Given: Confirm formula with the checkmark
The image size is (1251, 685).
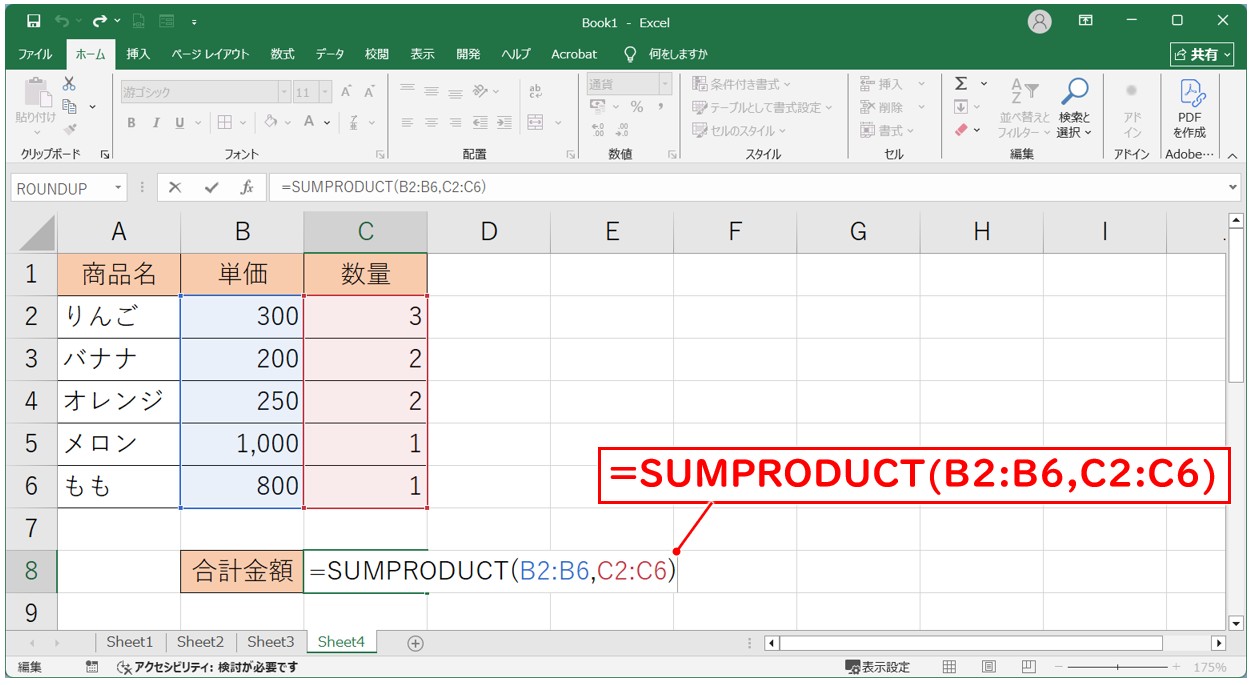Looking at the screenshot, I should click(x=211, y=188).
